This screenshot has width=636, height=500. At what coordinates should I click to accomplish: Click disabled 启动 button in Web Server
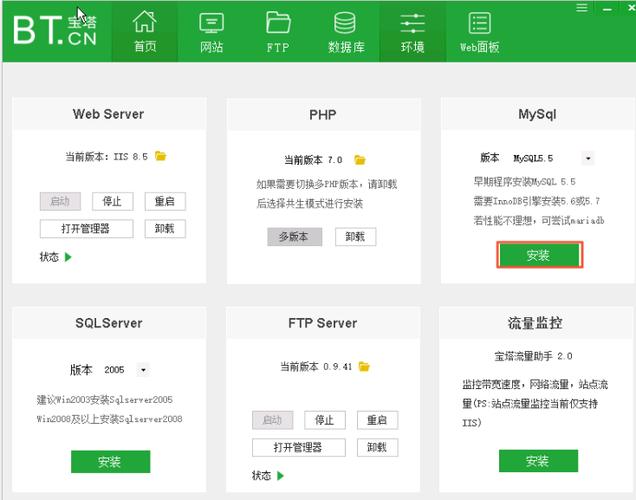[60, 201]
